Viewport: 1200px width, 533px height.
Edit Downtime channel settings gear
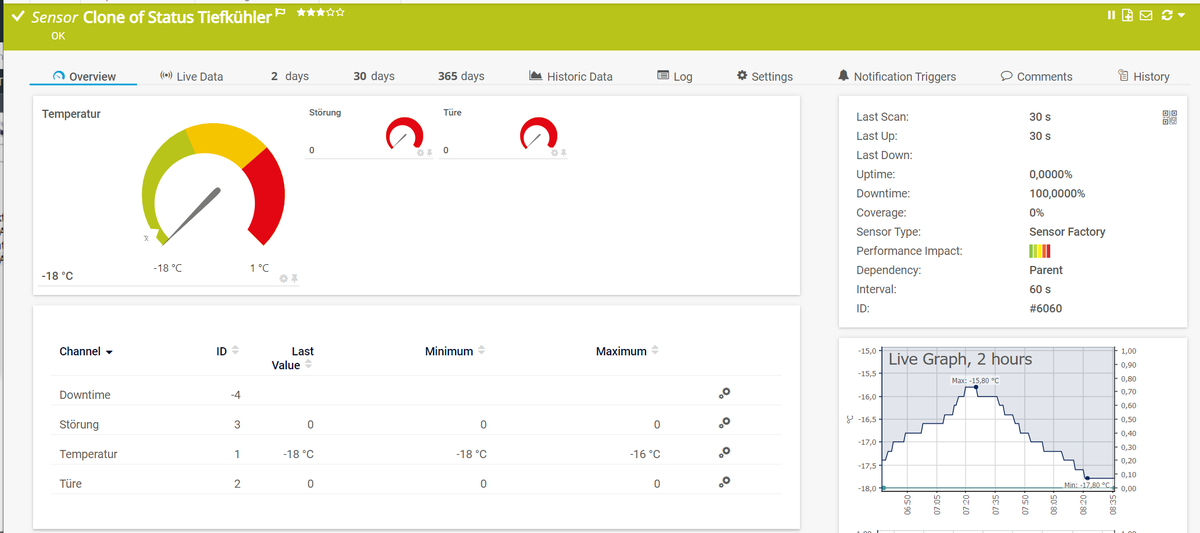724,394
